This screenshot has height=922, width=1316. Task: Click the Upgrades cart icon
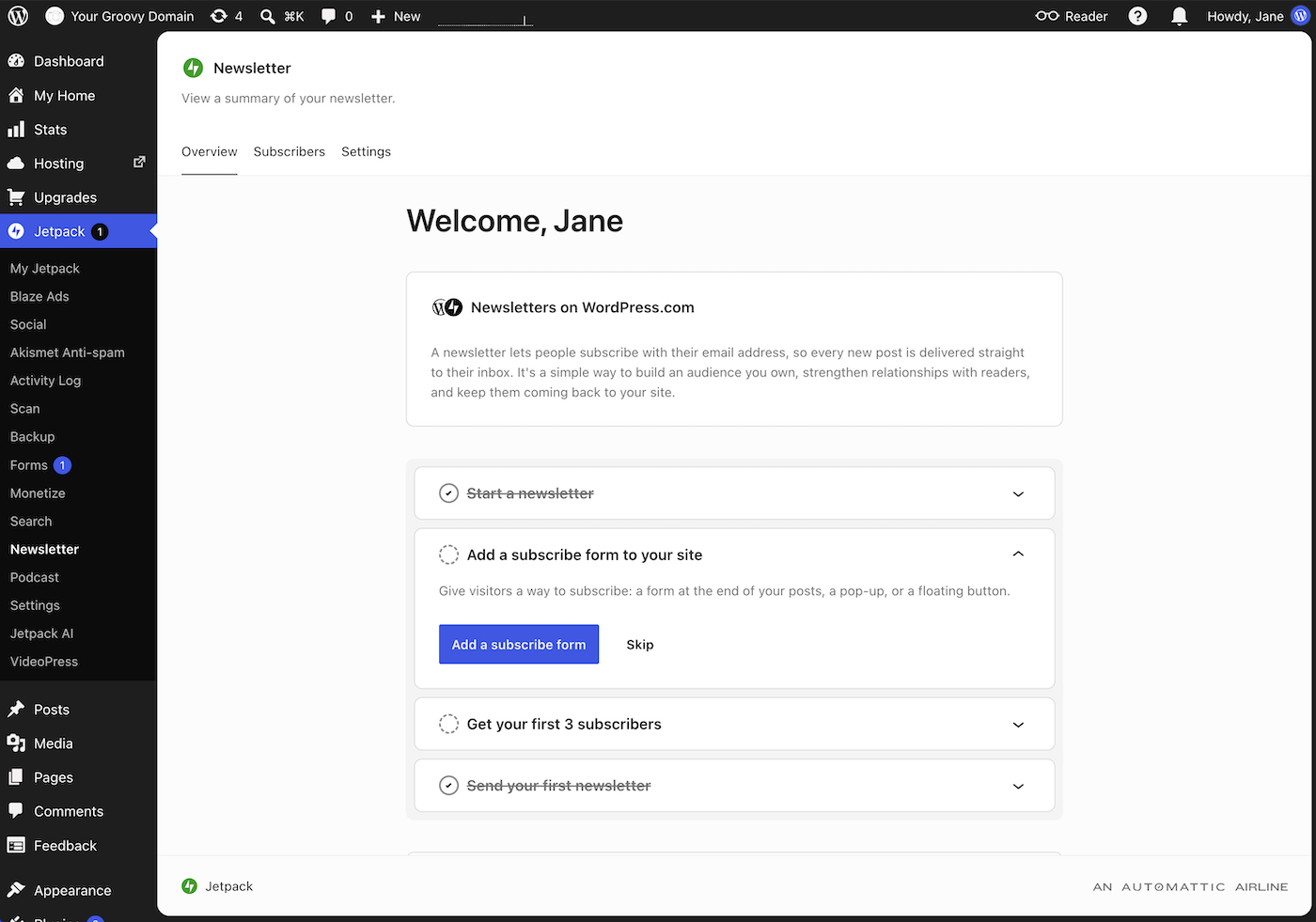point(16,196)
